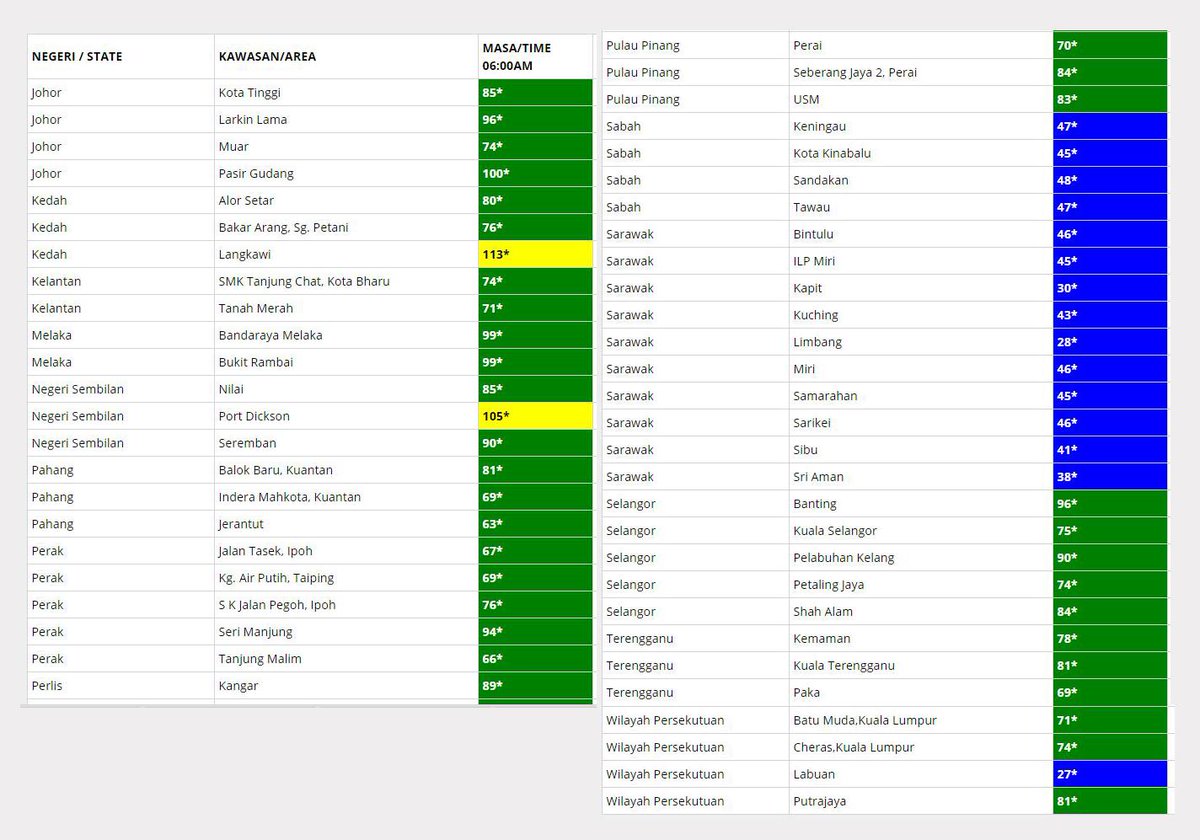Click the Tanah Merah area cell
The image size is (1200, 840).
click(x=346, y=309)
